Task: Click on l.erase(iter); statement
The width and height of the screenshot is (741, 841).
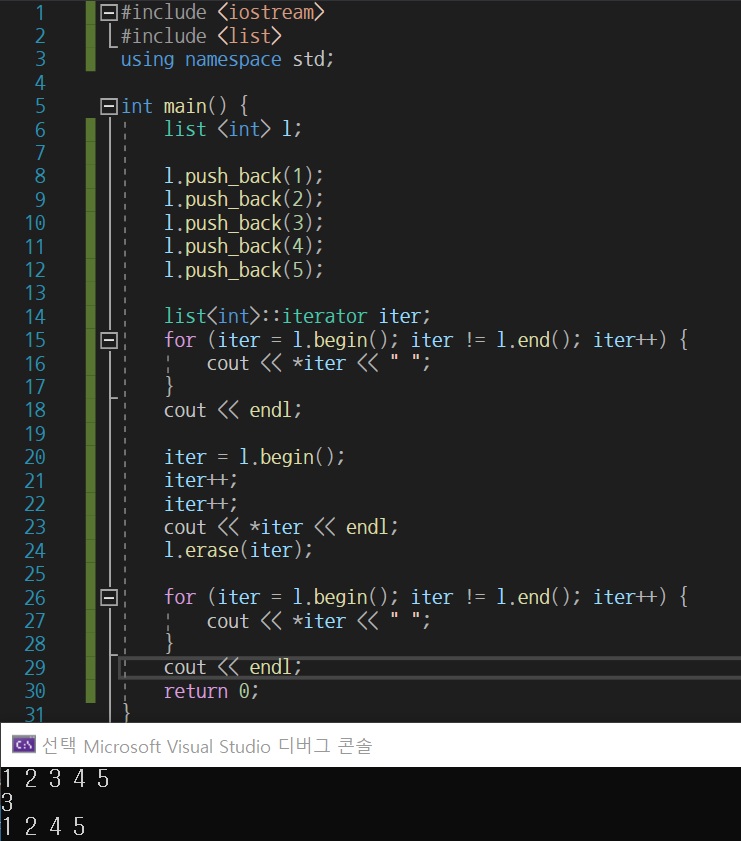Action: (x=238, y=550)
